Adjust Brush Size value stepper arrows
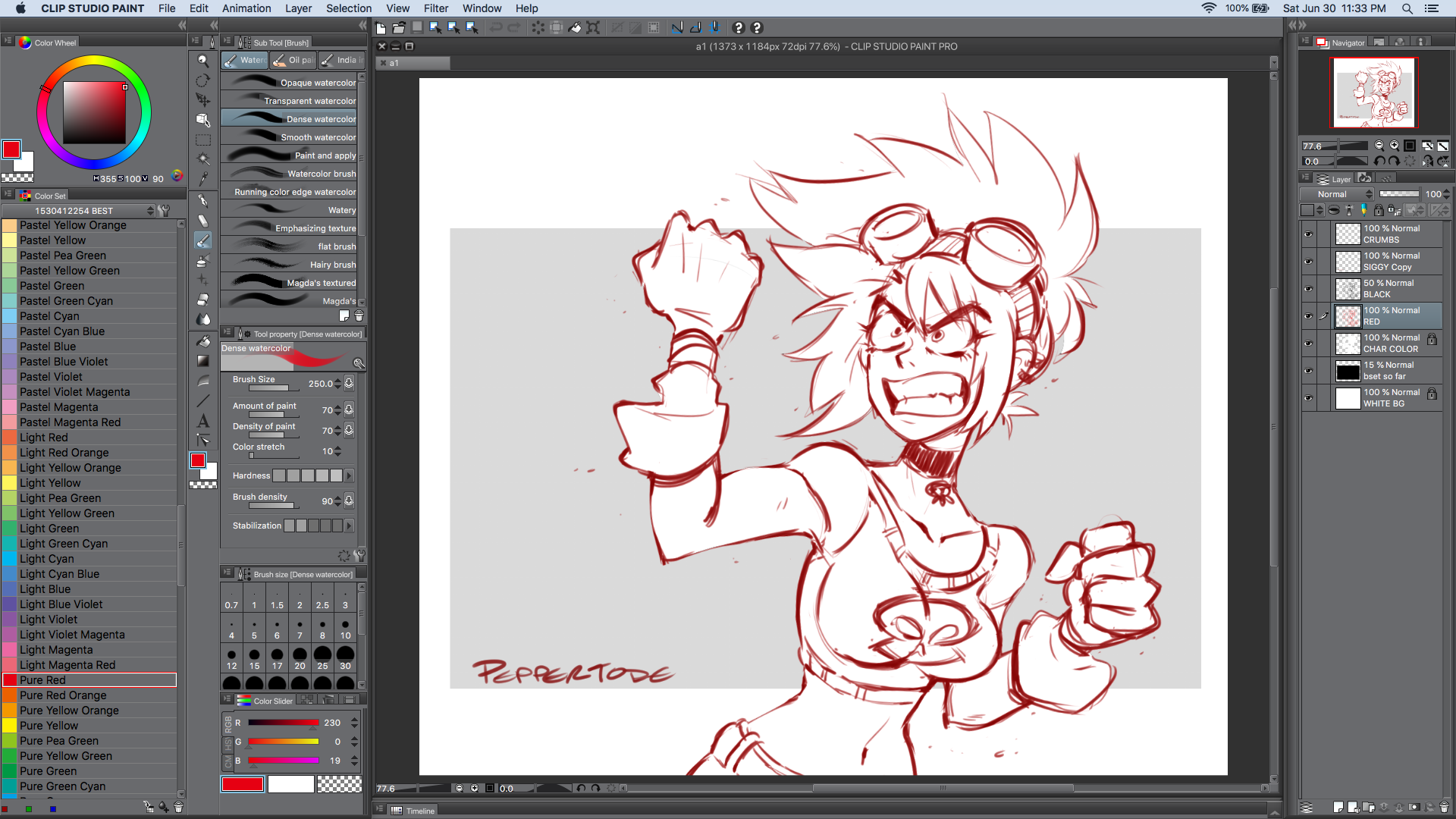This screenshot has height=819, width=1456. (337, 384)
